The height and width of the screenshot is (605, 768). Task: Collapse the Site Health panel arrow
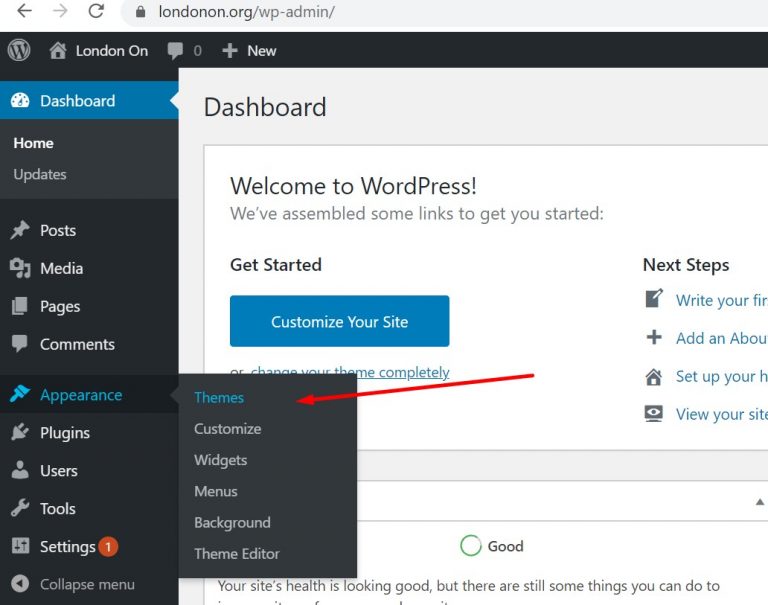pyautogui.click(x=760, y=502)
